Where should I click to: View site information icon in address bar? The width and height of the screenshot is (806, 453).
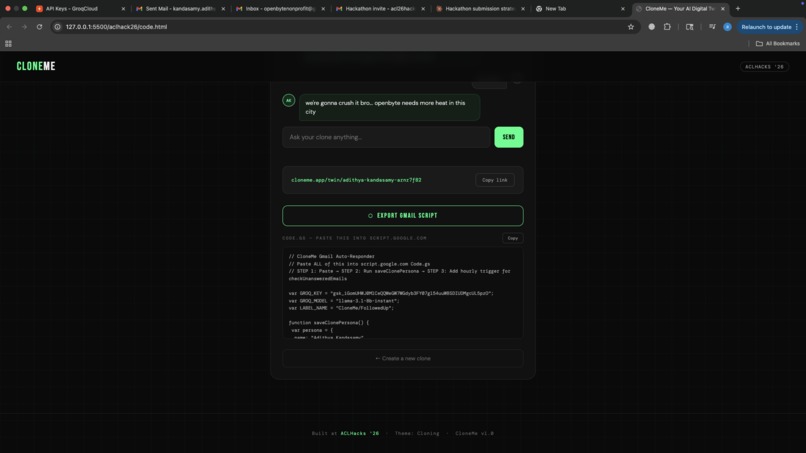click(x=58, y=27)
